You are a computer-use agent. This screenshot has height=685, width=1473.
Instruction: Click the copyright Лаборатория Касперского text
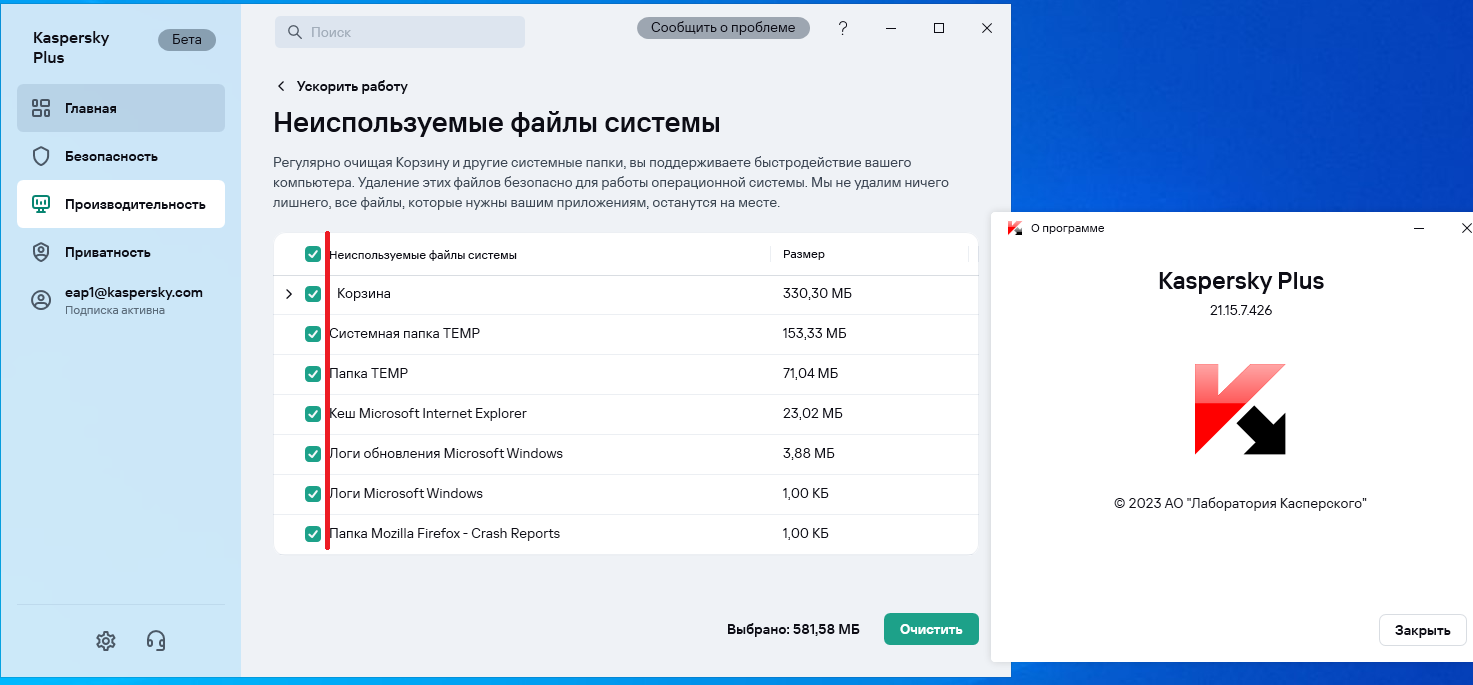click(x=1240, y=504)
